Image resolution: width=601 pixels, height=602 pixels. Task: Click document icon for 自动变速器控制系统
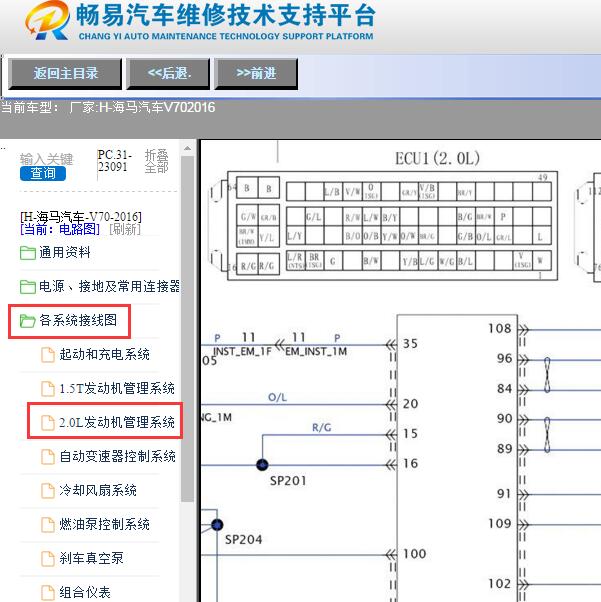tap(48, 456)
